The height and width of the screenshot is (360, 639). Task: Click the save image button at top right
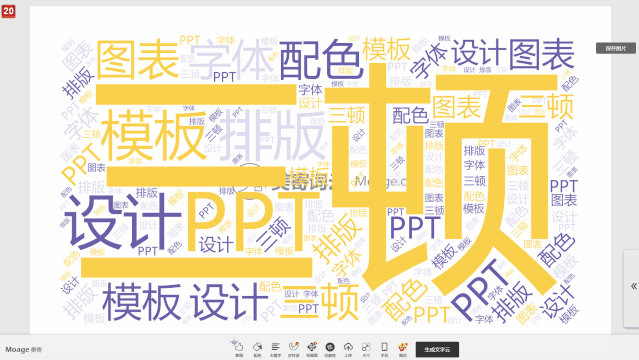pos(616,48)
